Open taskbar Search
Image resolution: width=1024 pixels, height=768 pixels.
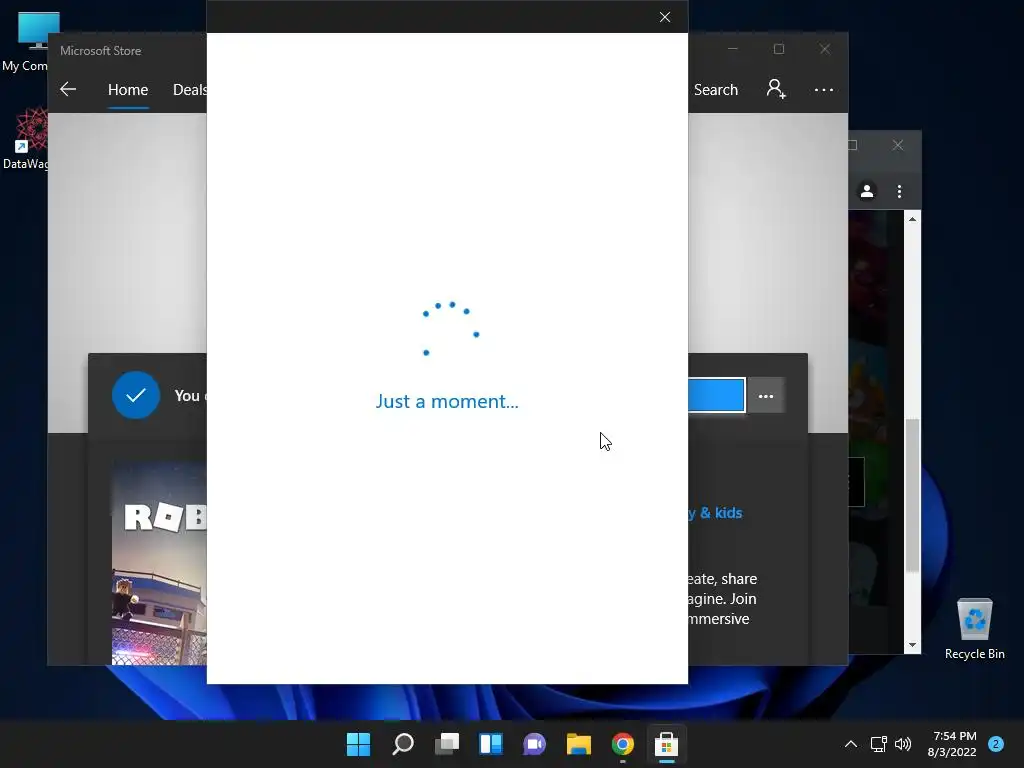point(402,744)
